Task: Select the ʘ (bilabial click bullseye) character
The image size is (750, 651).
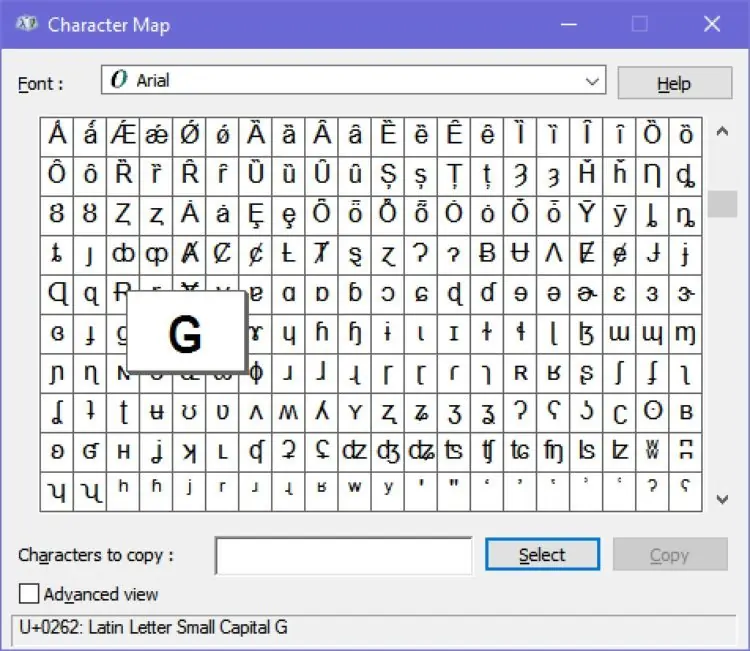Action: click(652, 413)
